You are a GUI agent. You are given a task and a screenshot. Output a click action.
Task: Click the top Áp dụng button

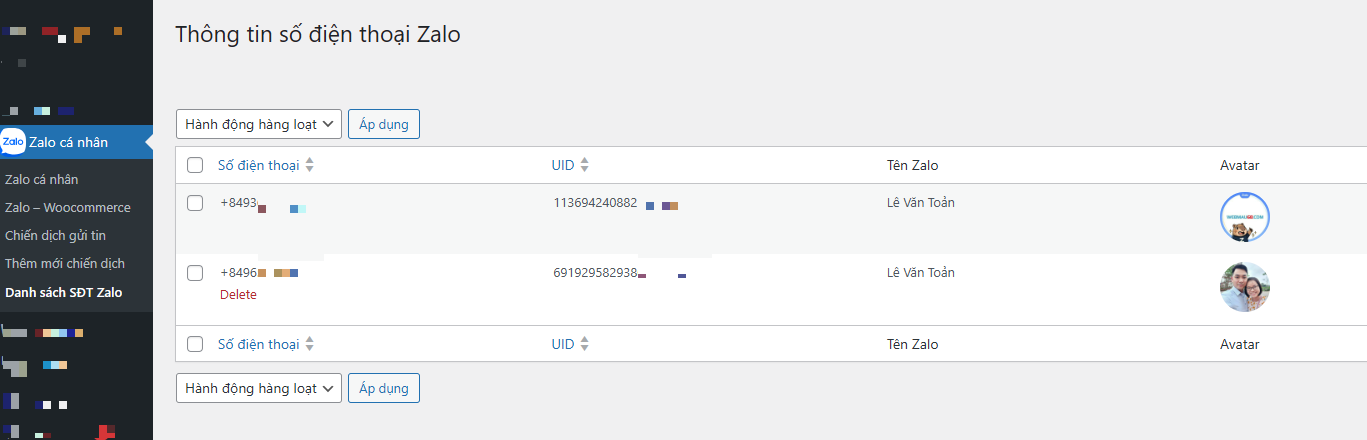[384, 124]
